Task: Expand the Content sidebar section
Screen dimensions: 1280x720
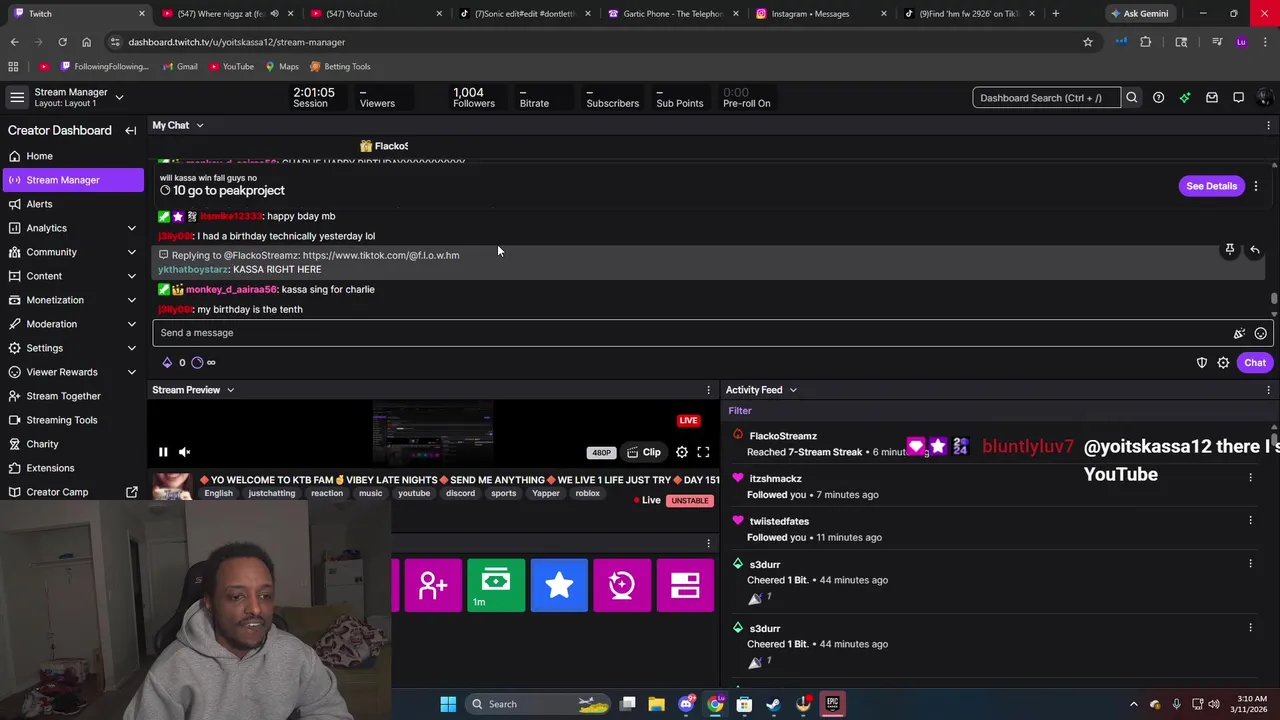Action: [131, 276]
